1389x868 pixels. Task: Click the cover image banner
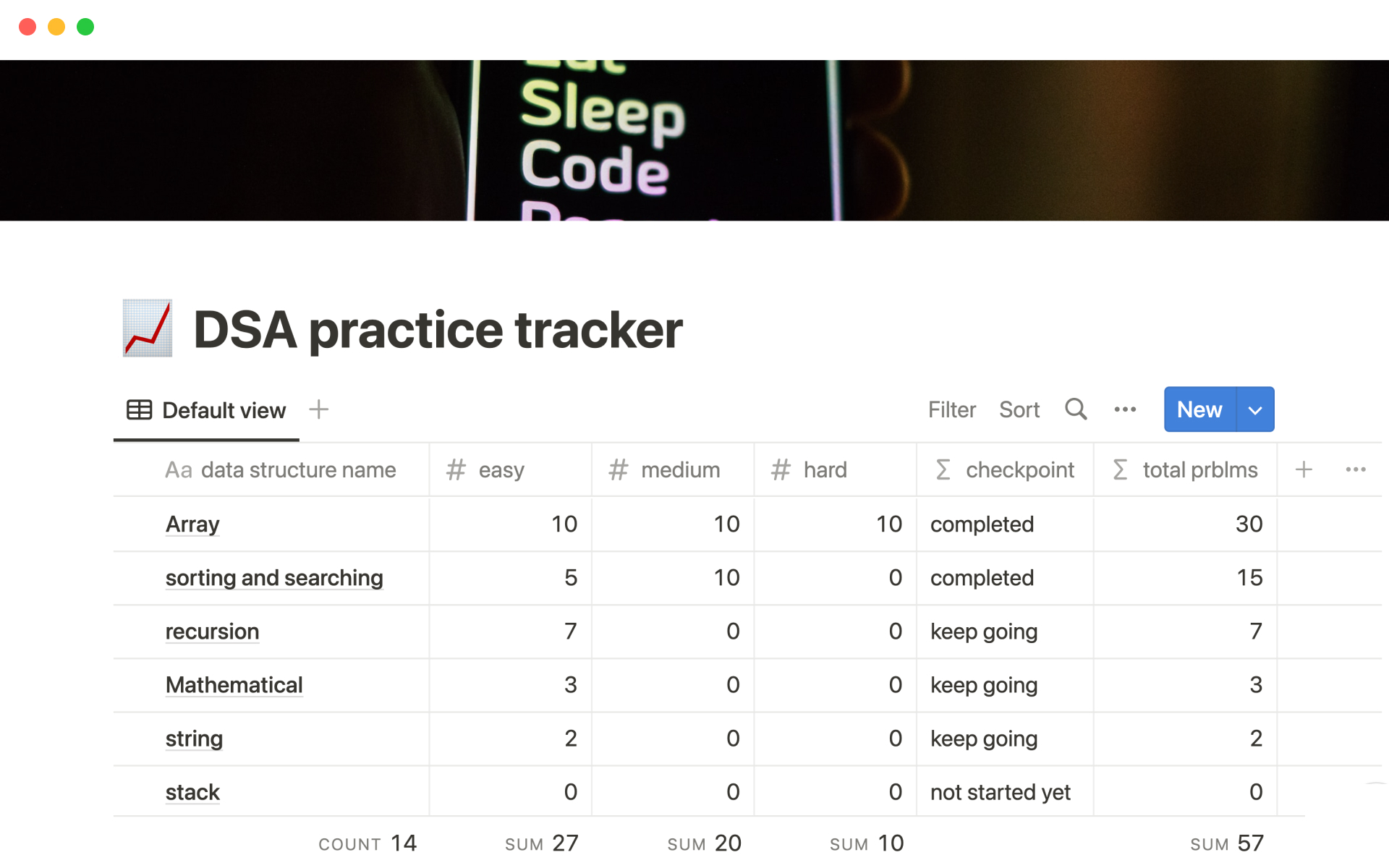[x=694, y=140]
